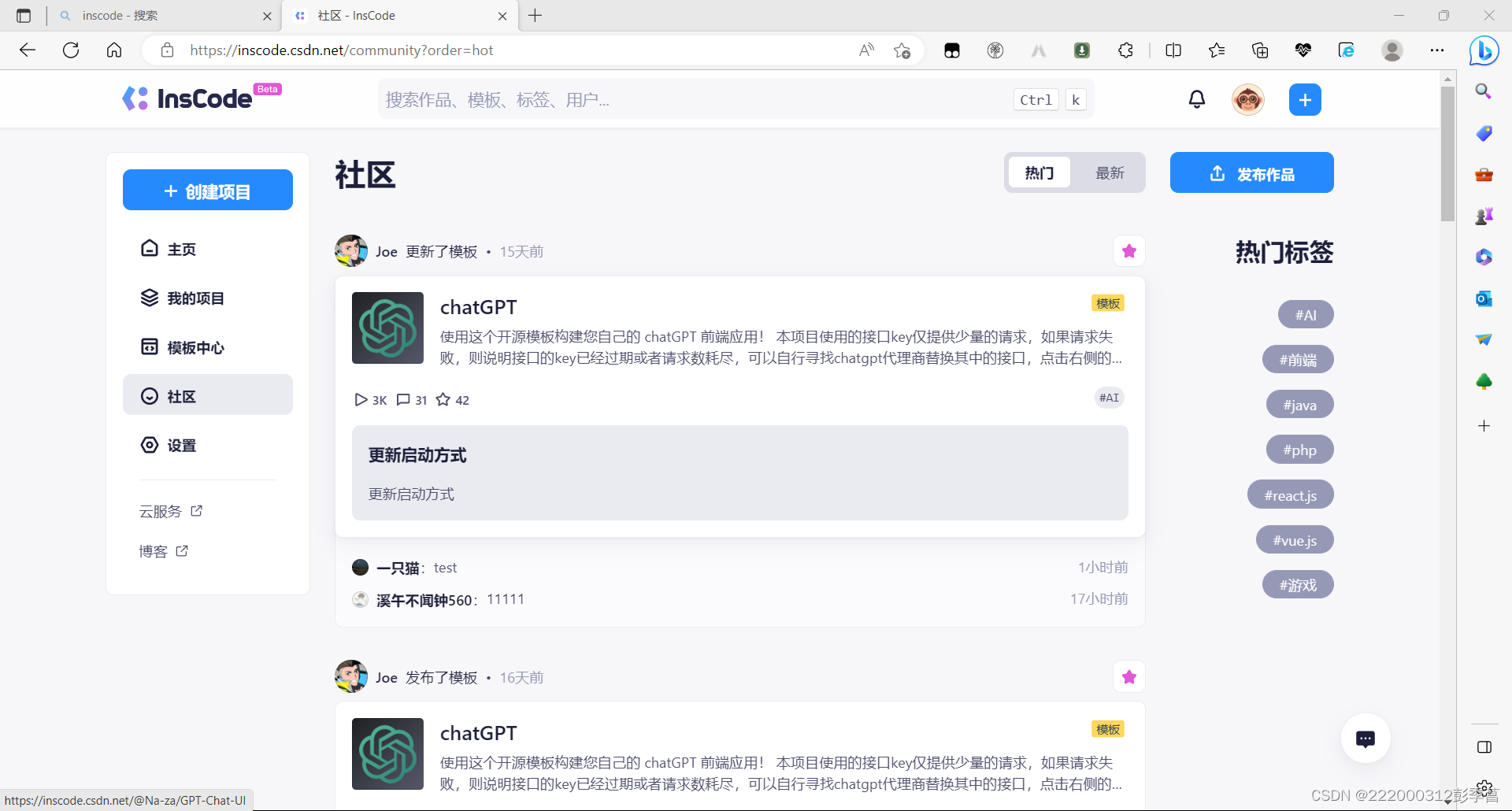The height and width of the screenshot is (811, 1512).
Task: Click the browser back arrow
Action: click(28, 50)
